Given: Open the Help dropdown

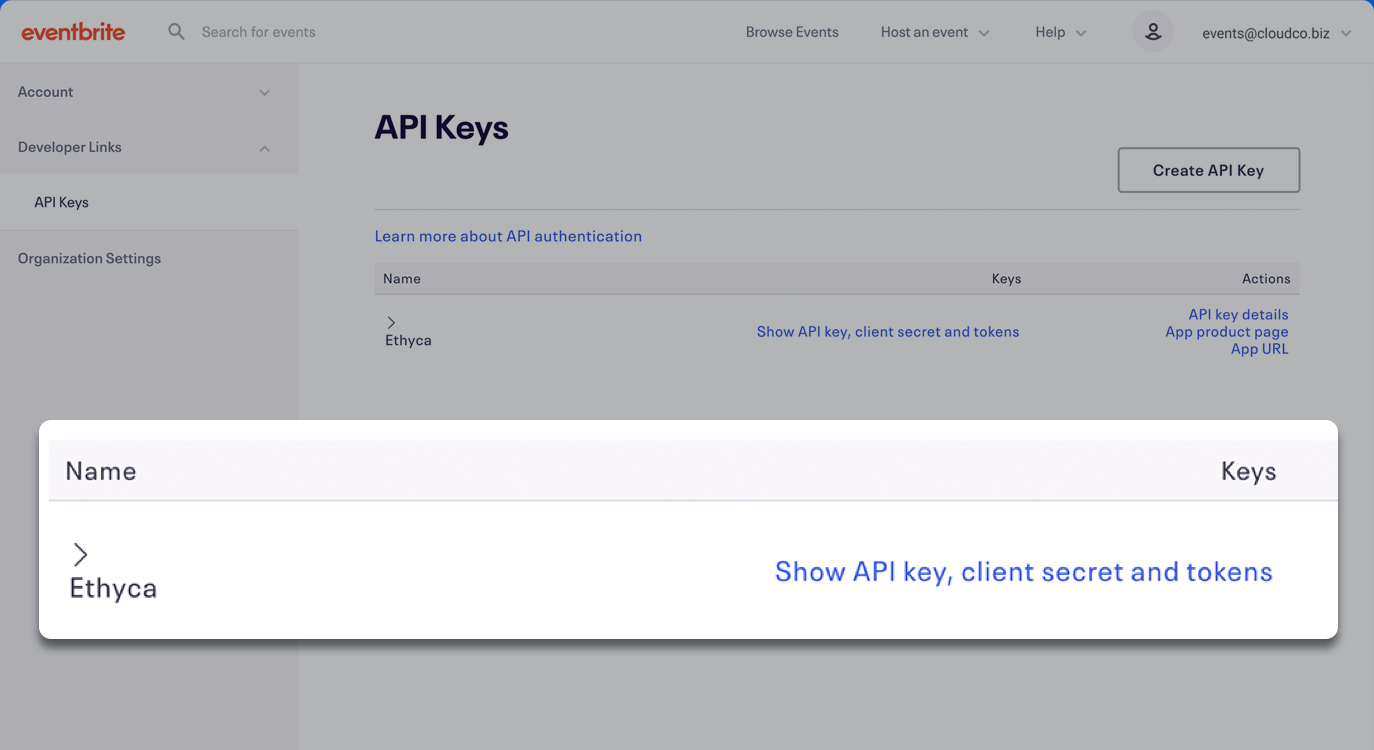Looking at the screenshot, I should [1061, 32].
